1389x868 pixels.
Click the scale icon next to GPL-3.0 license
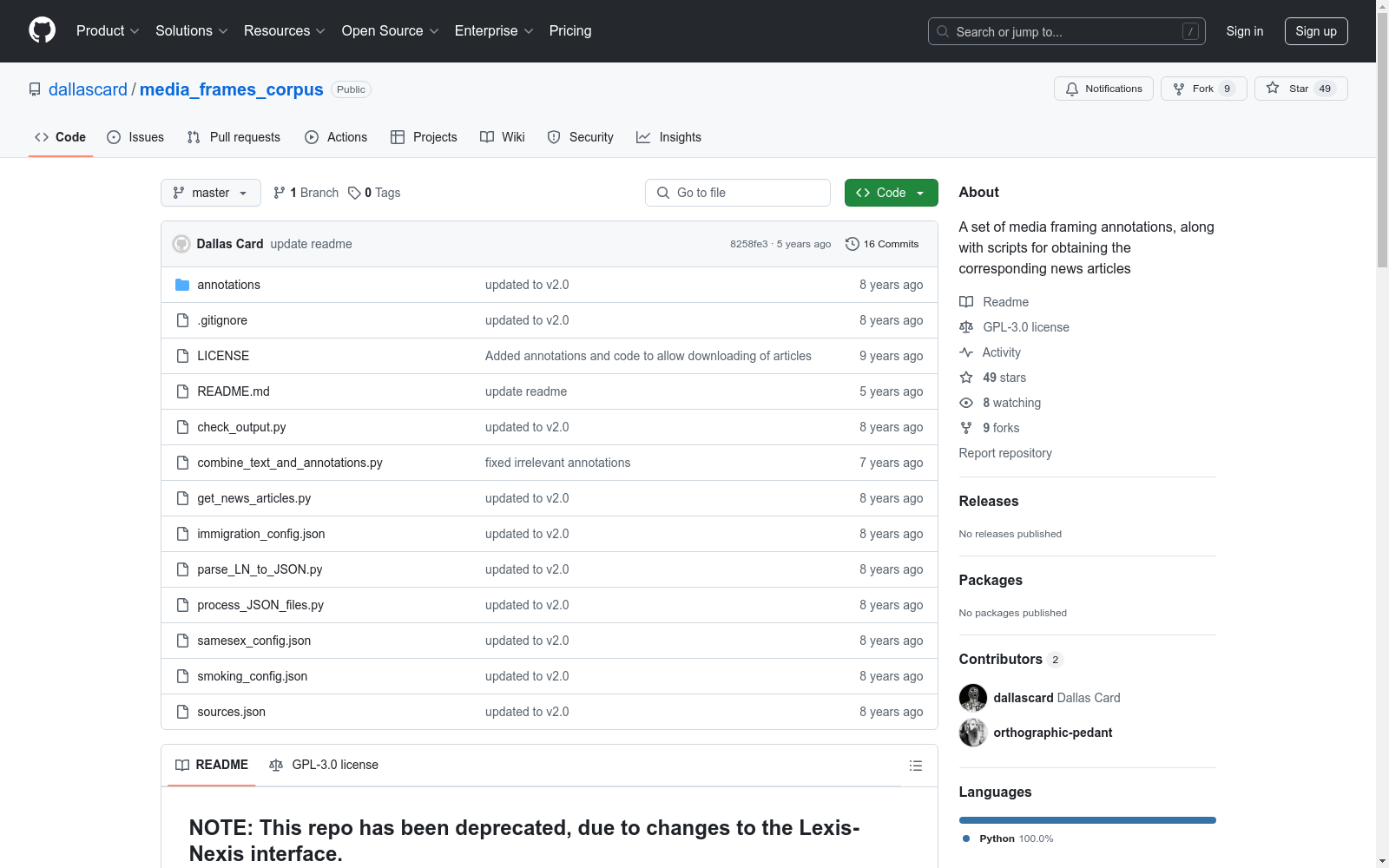point(966,327)
